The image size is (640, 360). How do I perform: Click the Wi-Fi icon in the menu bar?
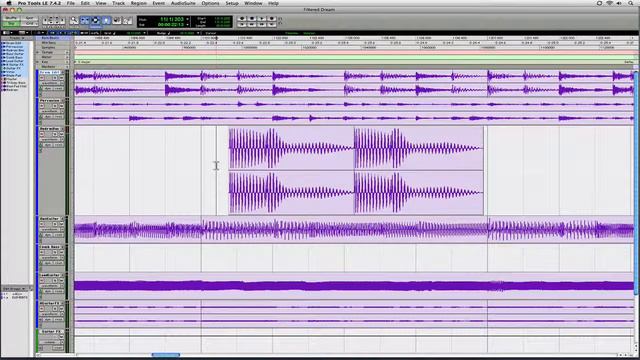(609, 3)
